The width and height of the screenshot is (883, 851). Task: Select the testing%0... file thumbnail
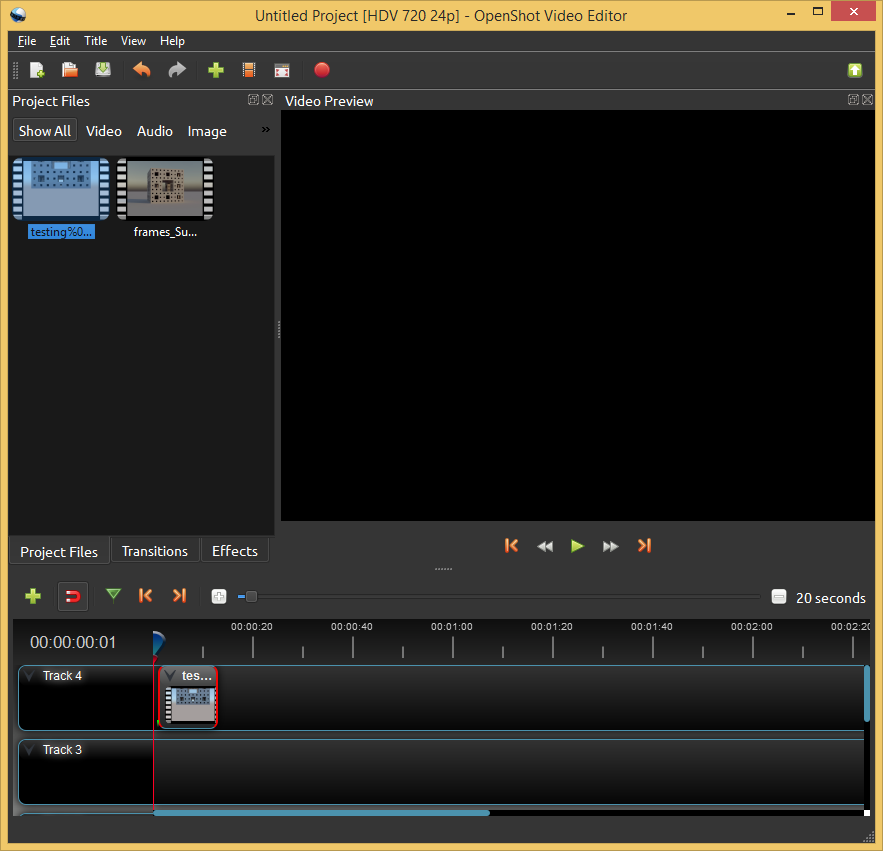61,189
